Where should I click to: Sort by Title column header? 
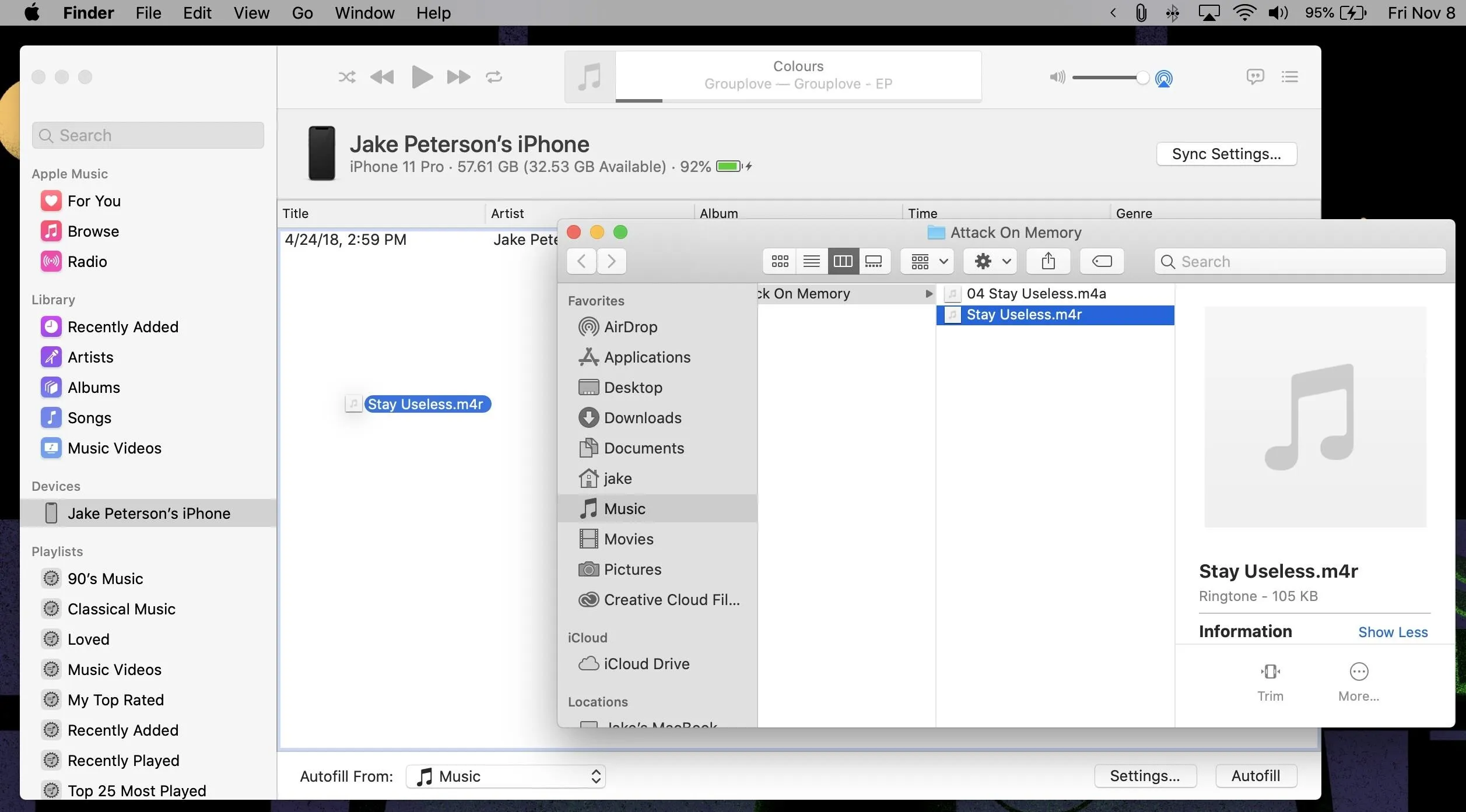coord(296,213)
